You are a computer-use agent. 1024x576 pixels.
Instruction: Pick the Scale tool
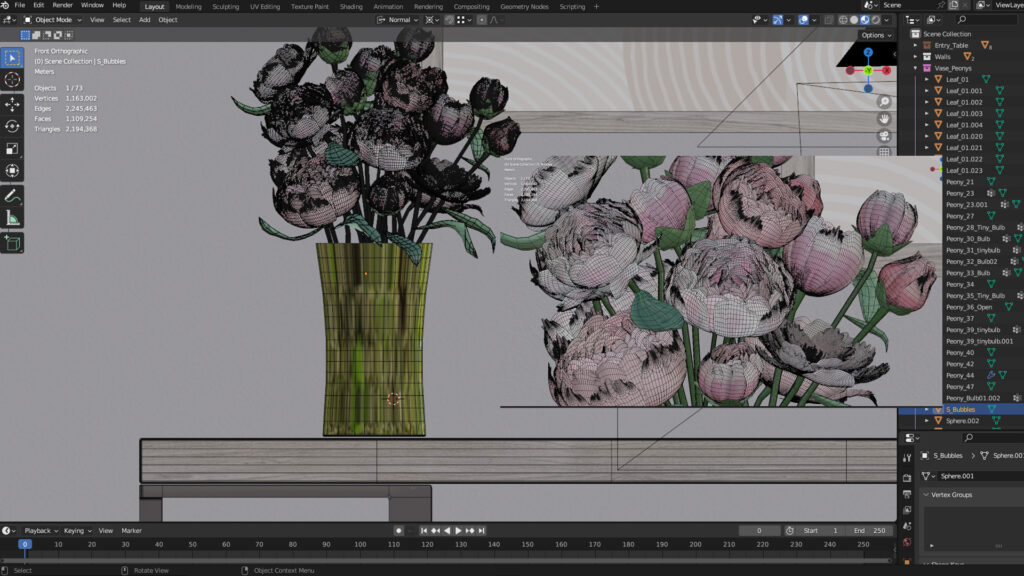click(13, 148)
